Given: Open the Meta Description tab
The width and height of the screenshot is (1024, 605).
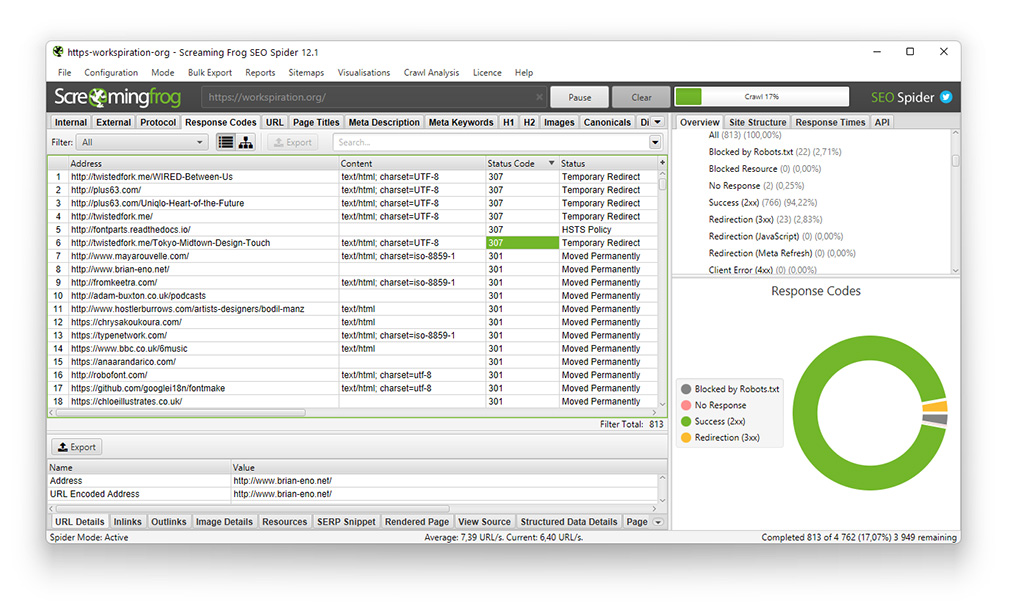Looking at the screenshot, I should coord(384,122).
